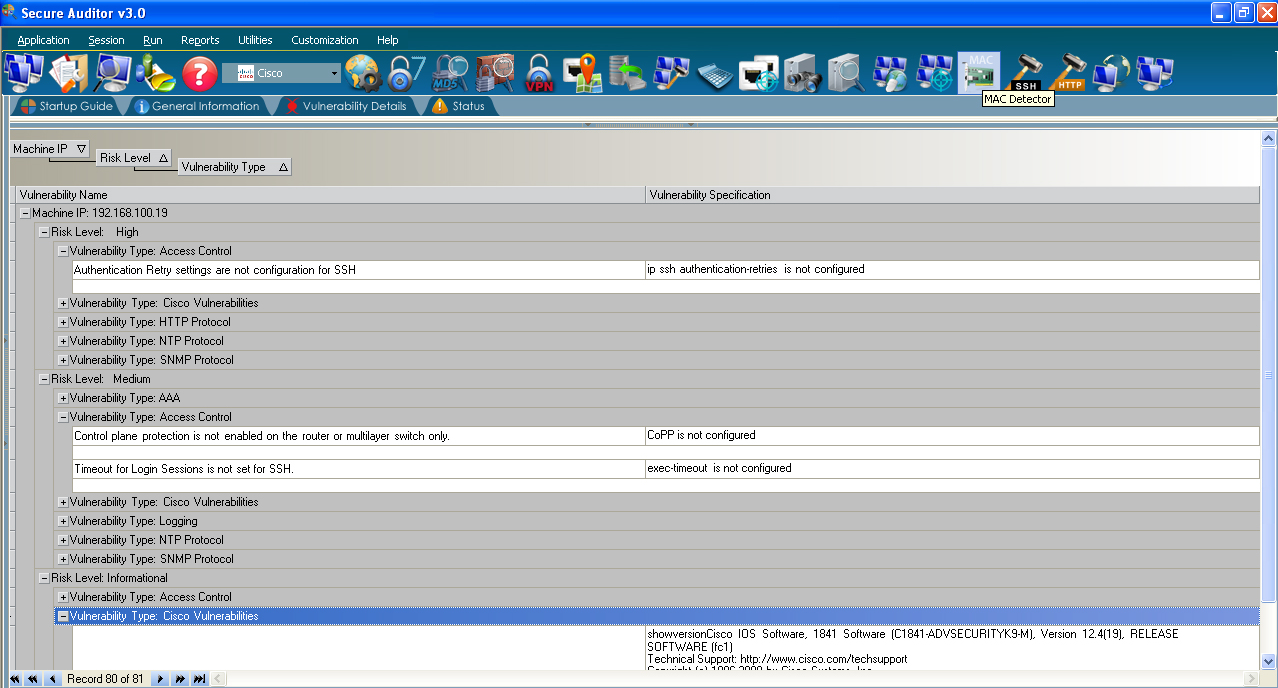
Task: Sort by Vulnerability Name column header
Action: (331, 195)
